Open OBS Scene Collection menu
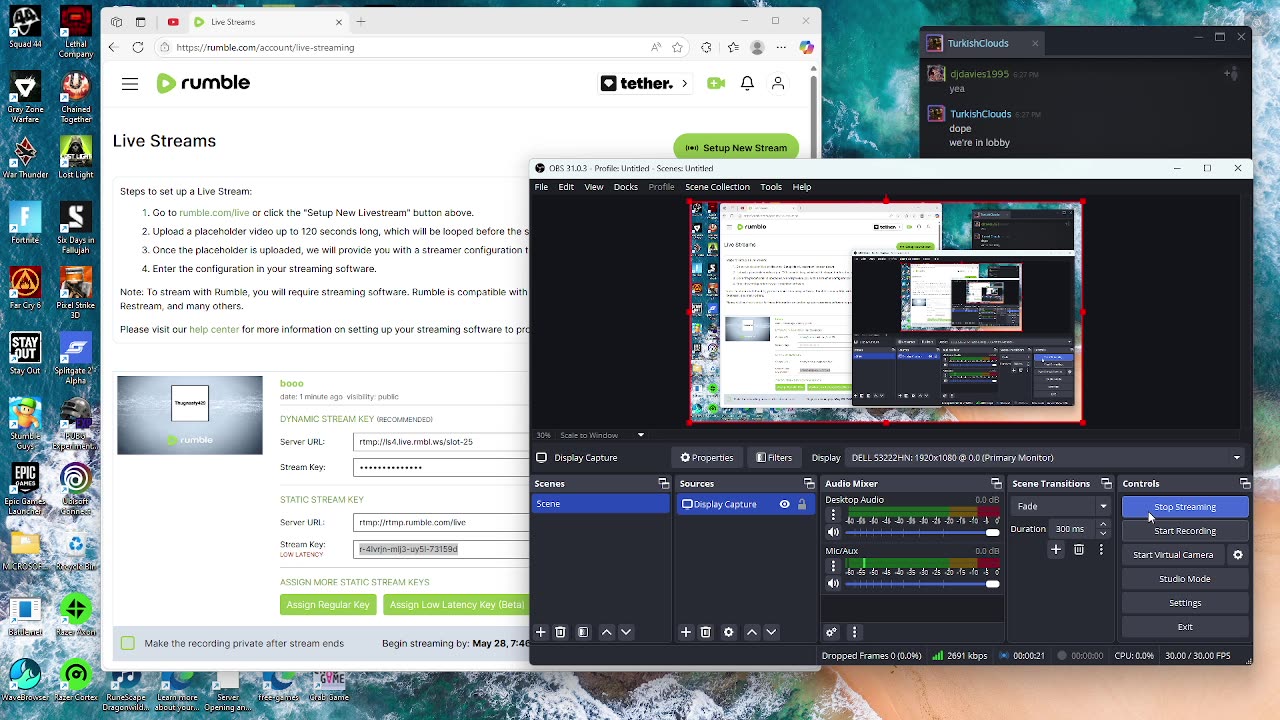The image size is (1280, 720). pyautogui.click(x=717, y=187)
